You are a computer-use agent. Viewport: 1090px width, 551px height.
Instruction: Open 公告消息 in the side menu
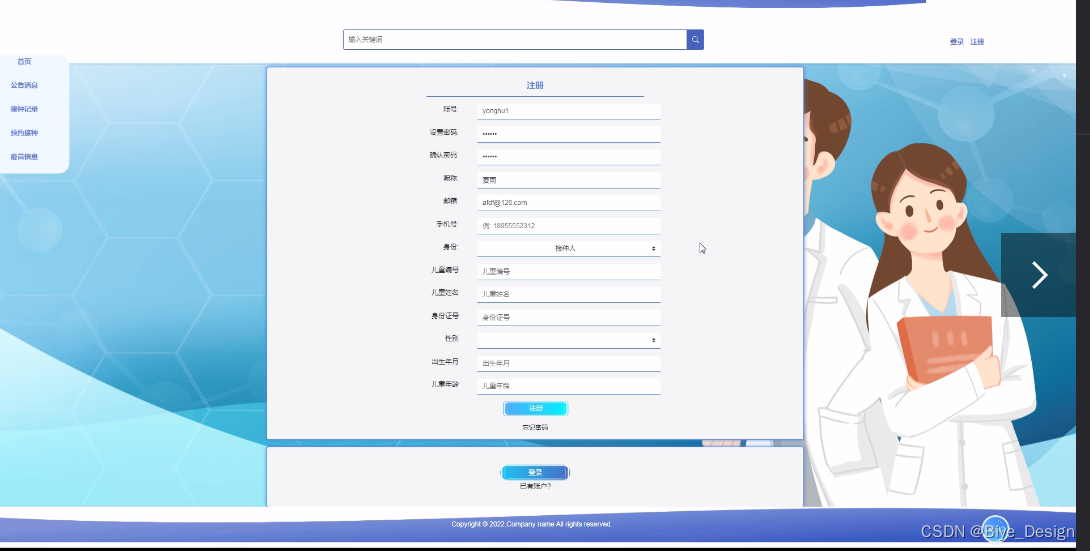(x=24, y=85)
